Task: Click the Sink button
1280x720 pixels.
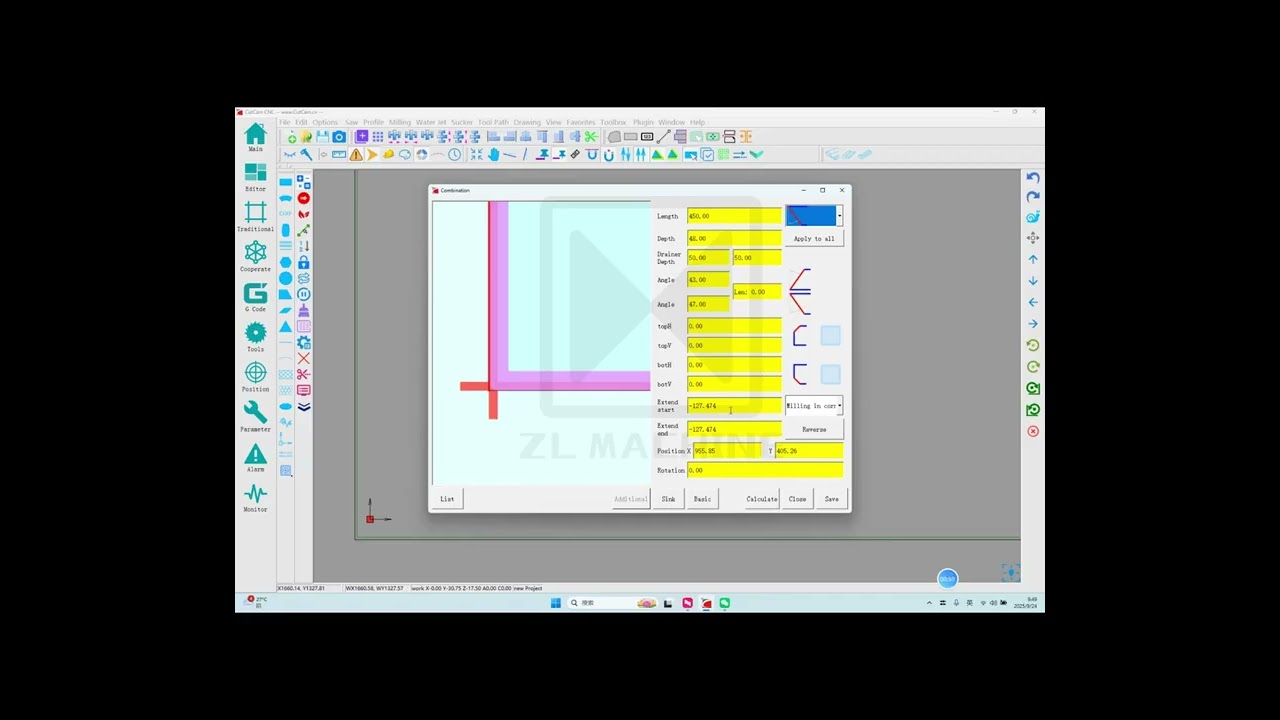Action: 668,499
